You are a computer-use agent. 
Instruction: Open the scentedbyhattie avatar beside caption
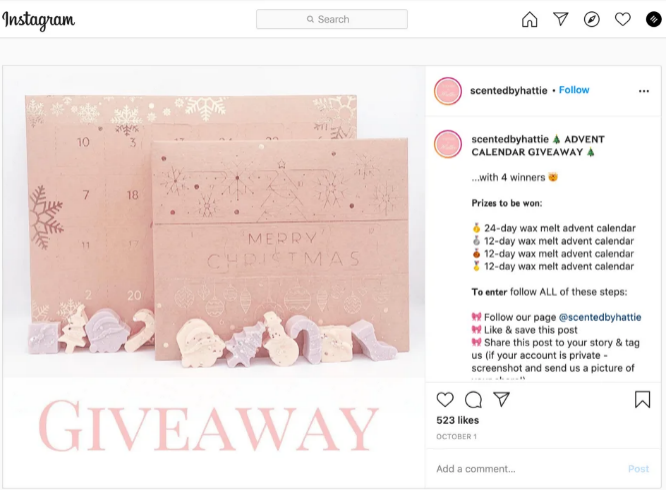coord(448,144)
